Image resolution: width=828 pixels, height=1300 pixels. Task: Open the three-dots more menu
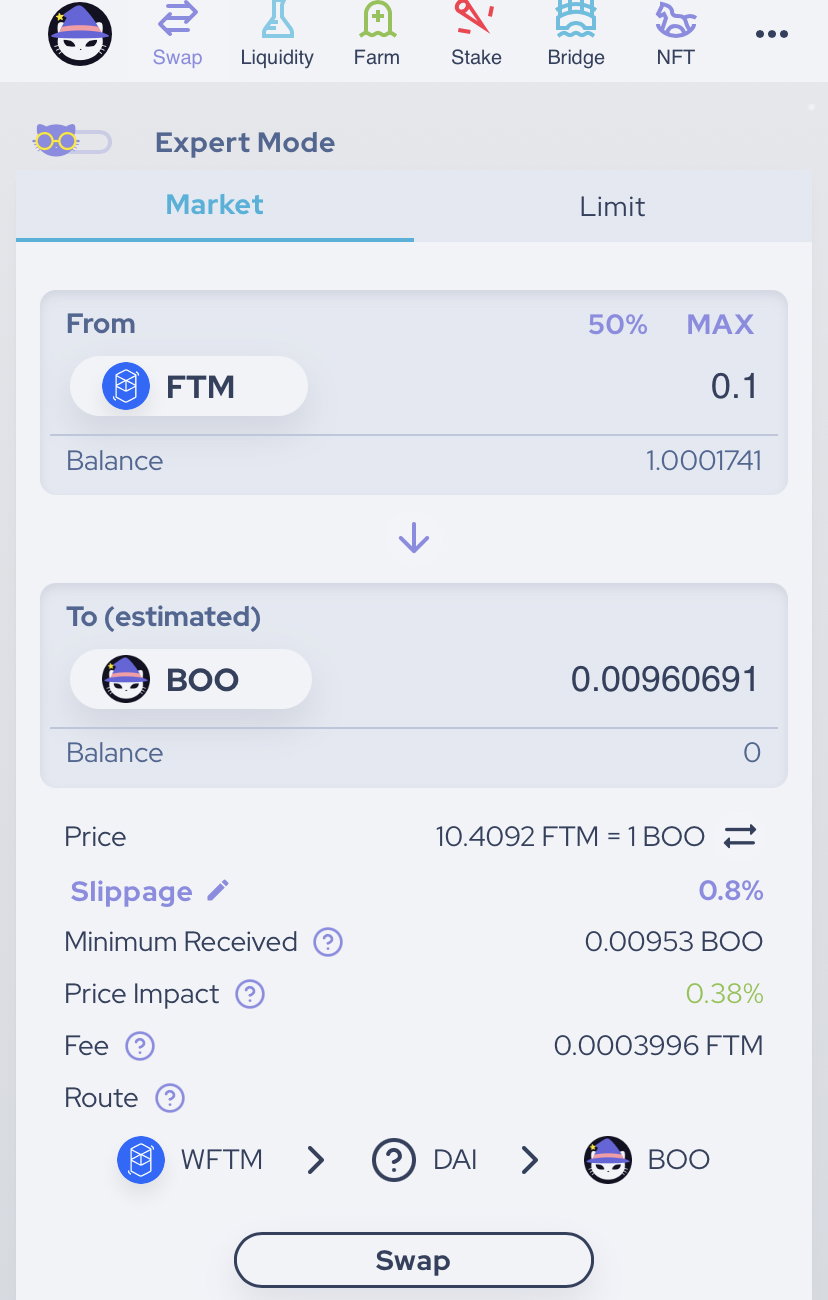(x=772, y=34)
